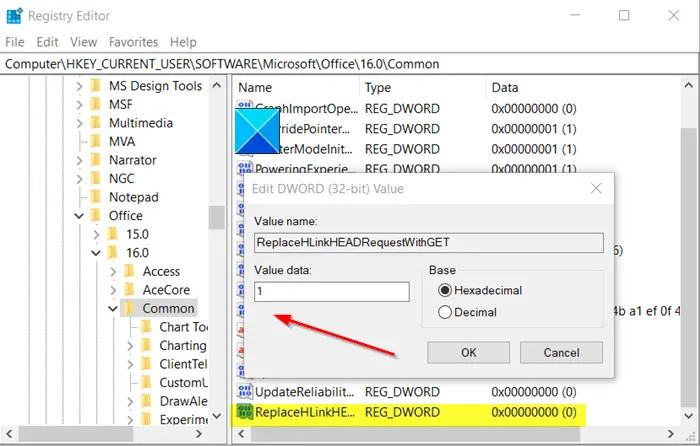This screenshot has height=446, width=700.
Task: Click the values pane scrollbar down arrow
Action: click(x=688, y=416)
